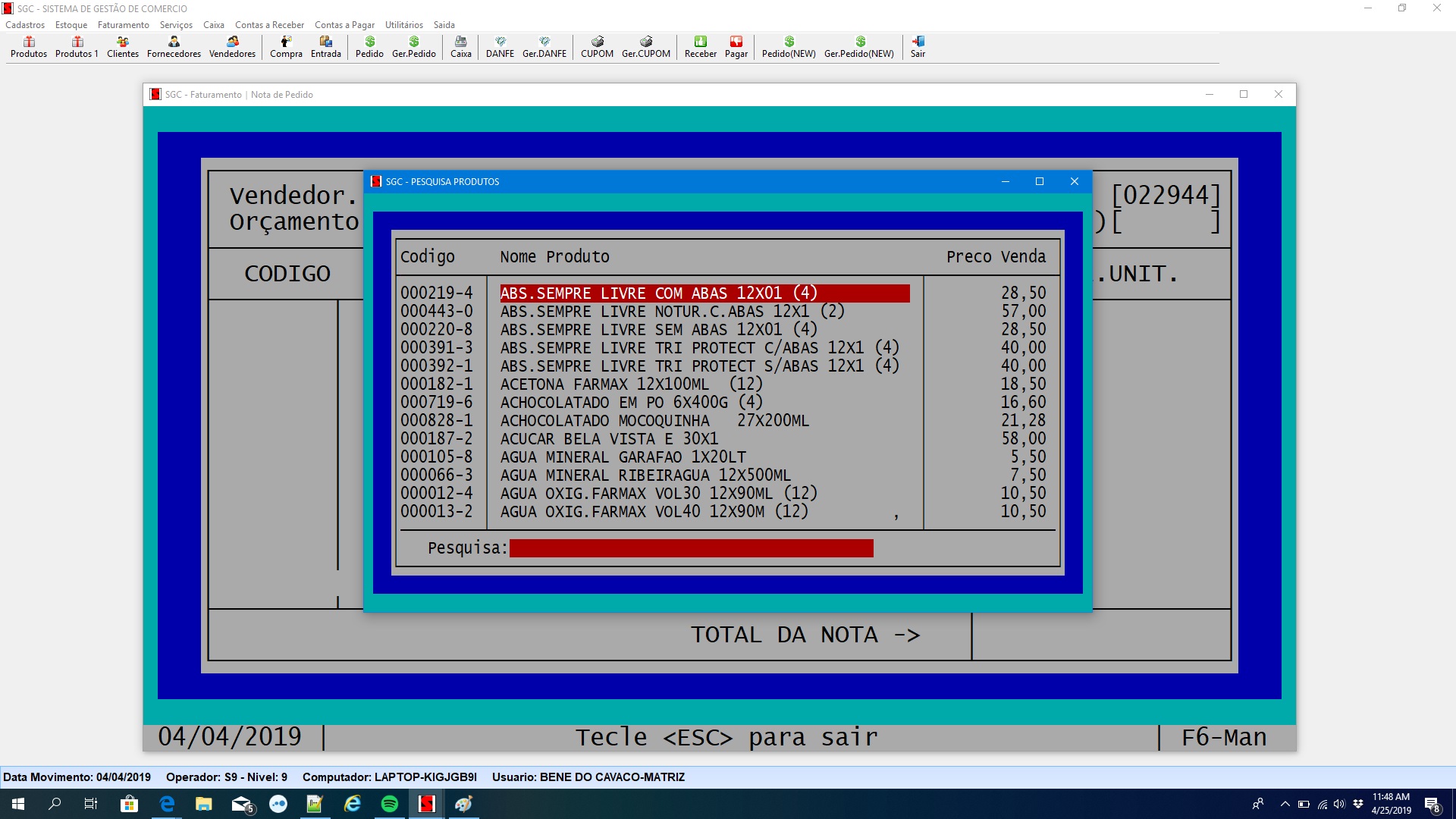This screenshot has height=819, width=1456.
Task: Click the Sair exit icon
Action: pyautogui.click(x=918, y=46)
